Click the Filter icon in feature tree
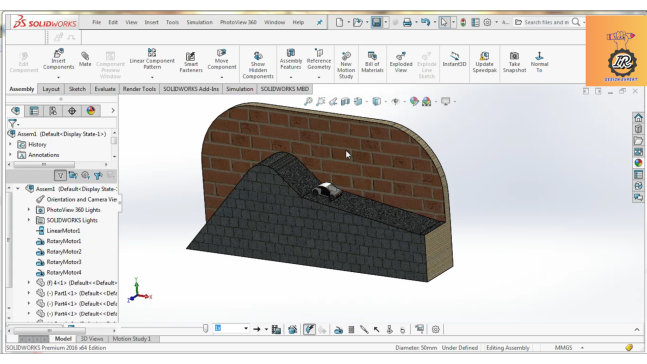The image size is (647, 364). coord(13,123)
